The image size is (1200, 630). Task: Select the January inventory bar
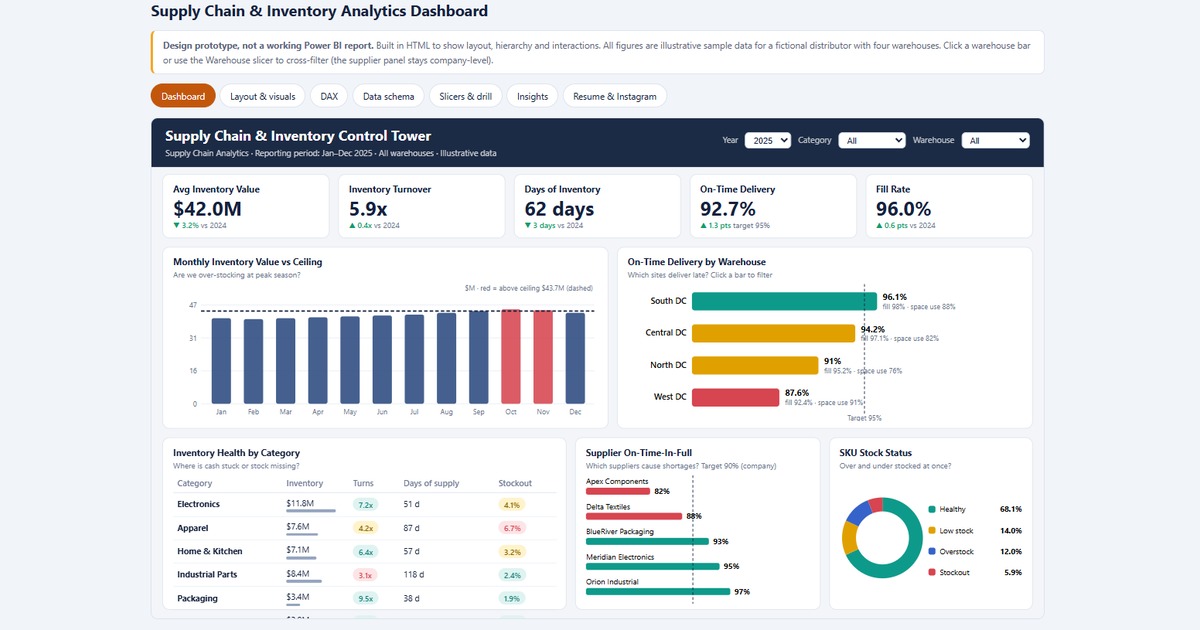(221, 361)
